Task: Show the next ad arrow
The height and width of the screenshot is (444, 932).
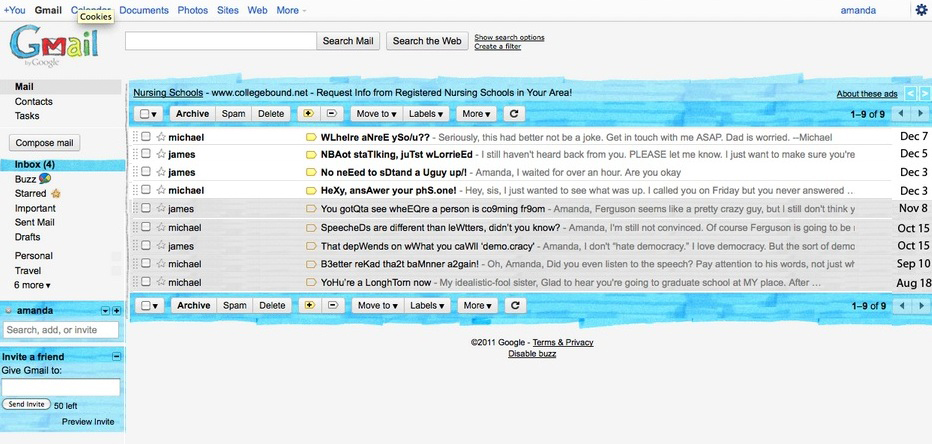Action: 924,93
